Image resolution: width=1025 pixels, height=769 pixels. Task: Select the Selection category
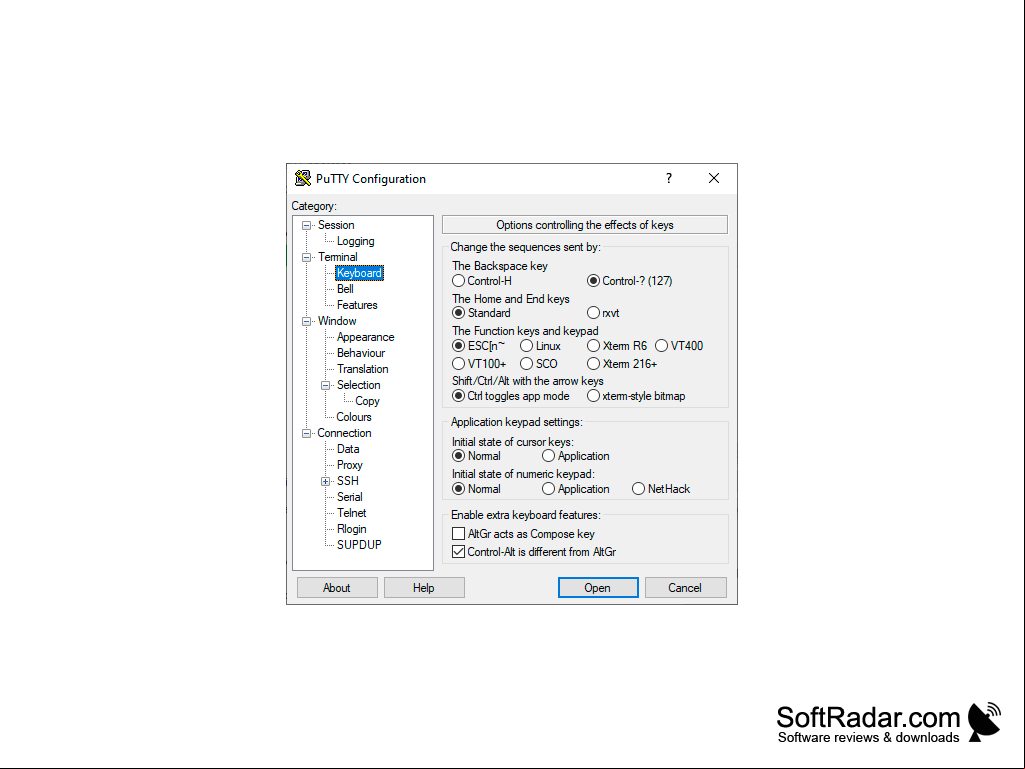pos(358,385)
